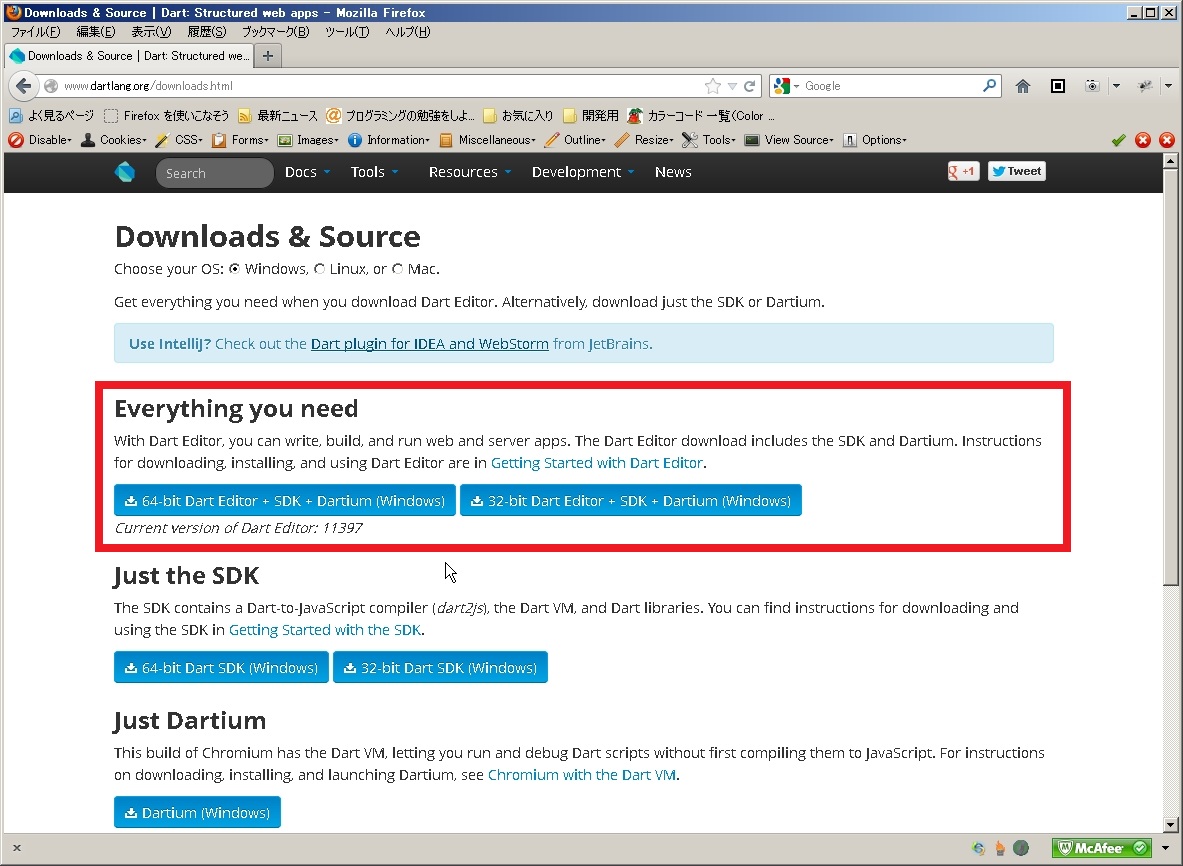Go back with the browser back arrow
This screenshot has height=866, width=1183.
click(23, 86)
